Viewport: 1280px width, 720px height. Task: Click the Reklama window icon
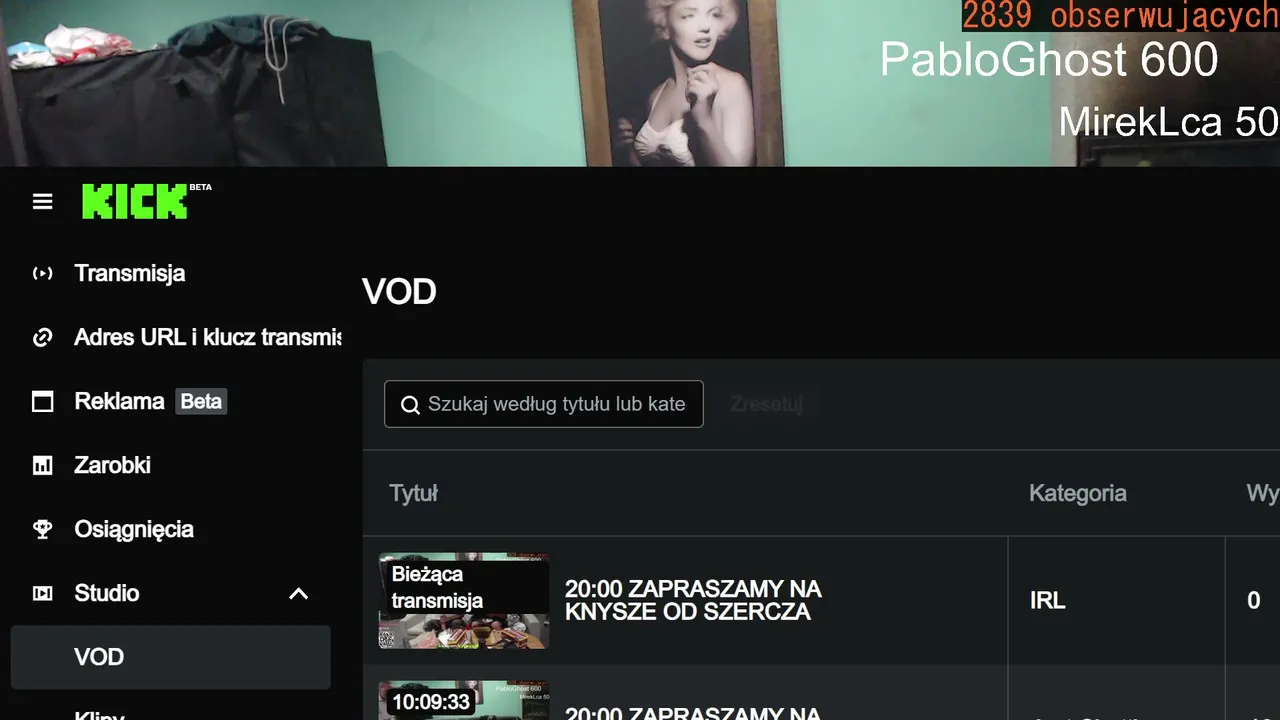(x=42, y=401)
